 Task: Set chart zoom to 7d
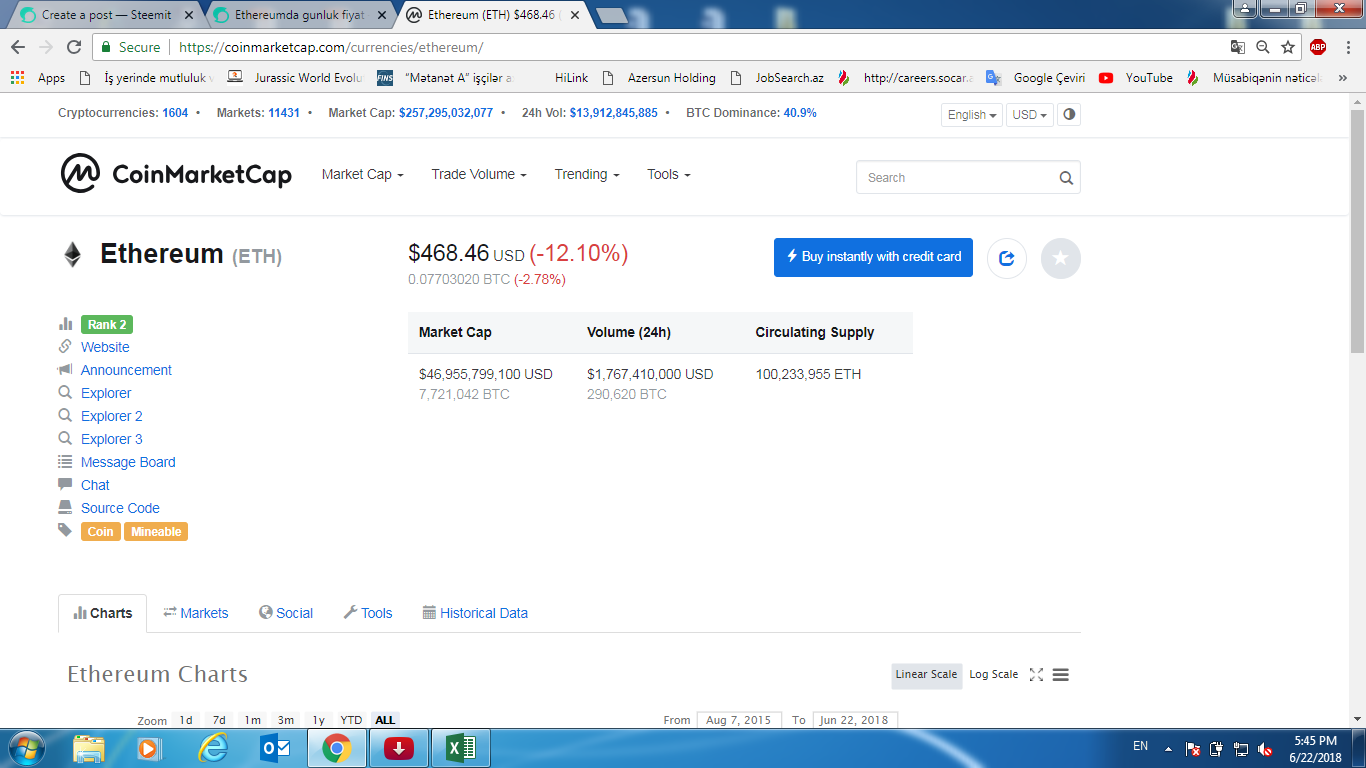click(219, 720)
